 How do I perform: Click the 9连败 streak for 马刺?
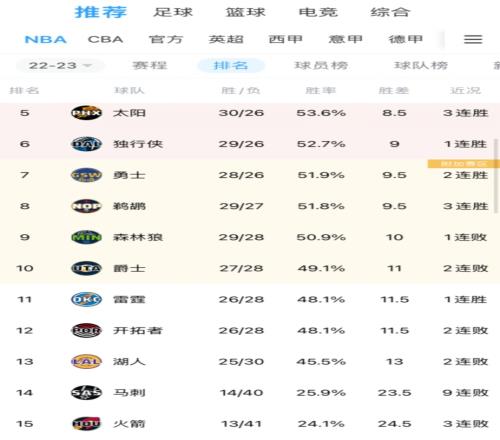pyautogui.click(x=465, y=393)
